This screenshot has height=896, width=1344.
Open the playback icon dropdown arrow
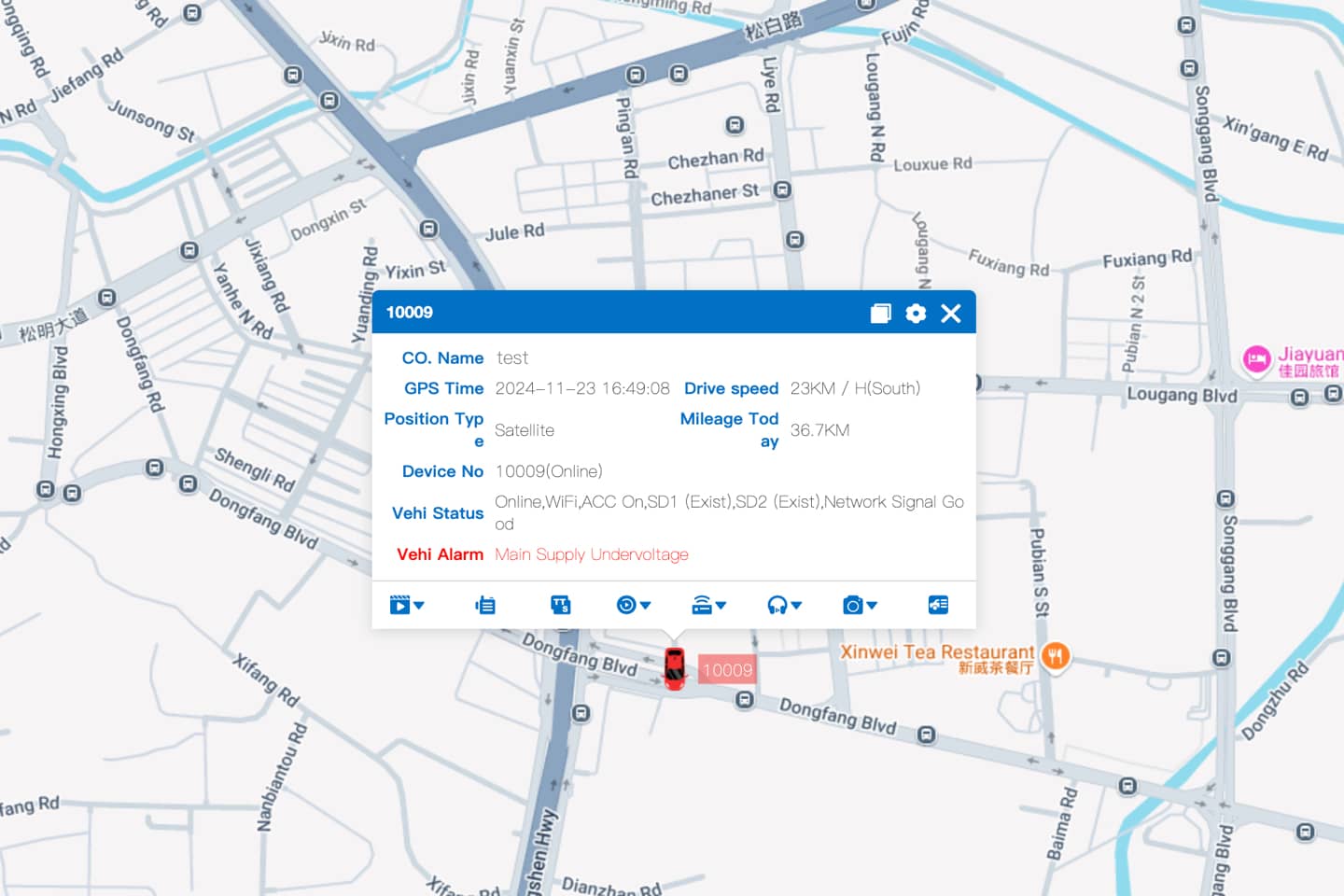tap(645, 607)
